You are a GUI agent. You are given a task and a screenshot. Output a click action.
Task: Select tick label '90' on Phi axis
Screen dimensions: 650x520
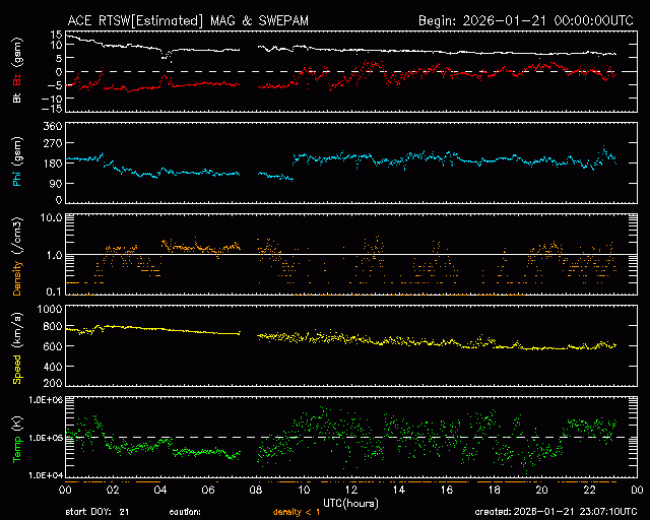[x=56, y=184]
